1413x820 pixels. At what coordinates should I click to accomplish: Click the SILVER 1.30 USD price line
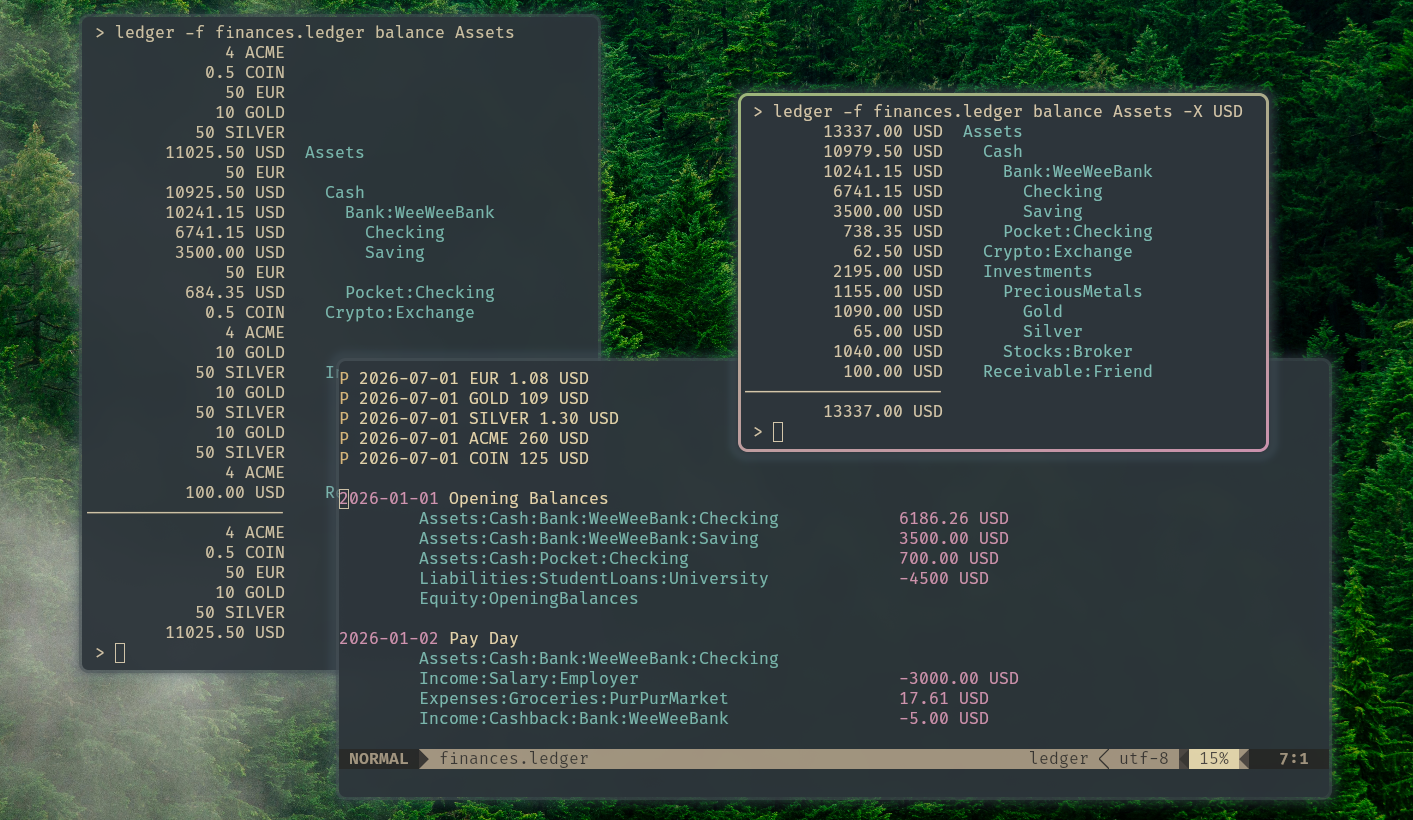(479, 418)
